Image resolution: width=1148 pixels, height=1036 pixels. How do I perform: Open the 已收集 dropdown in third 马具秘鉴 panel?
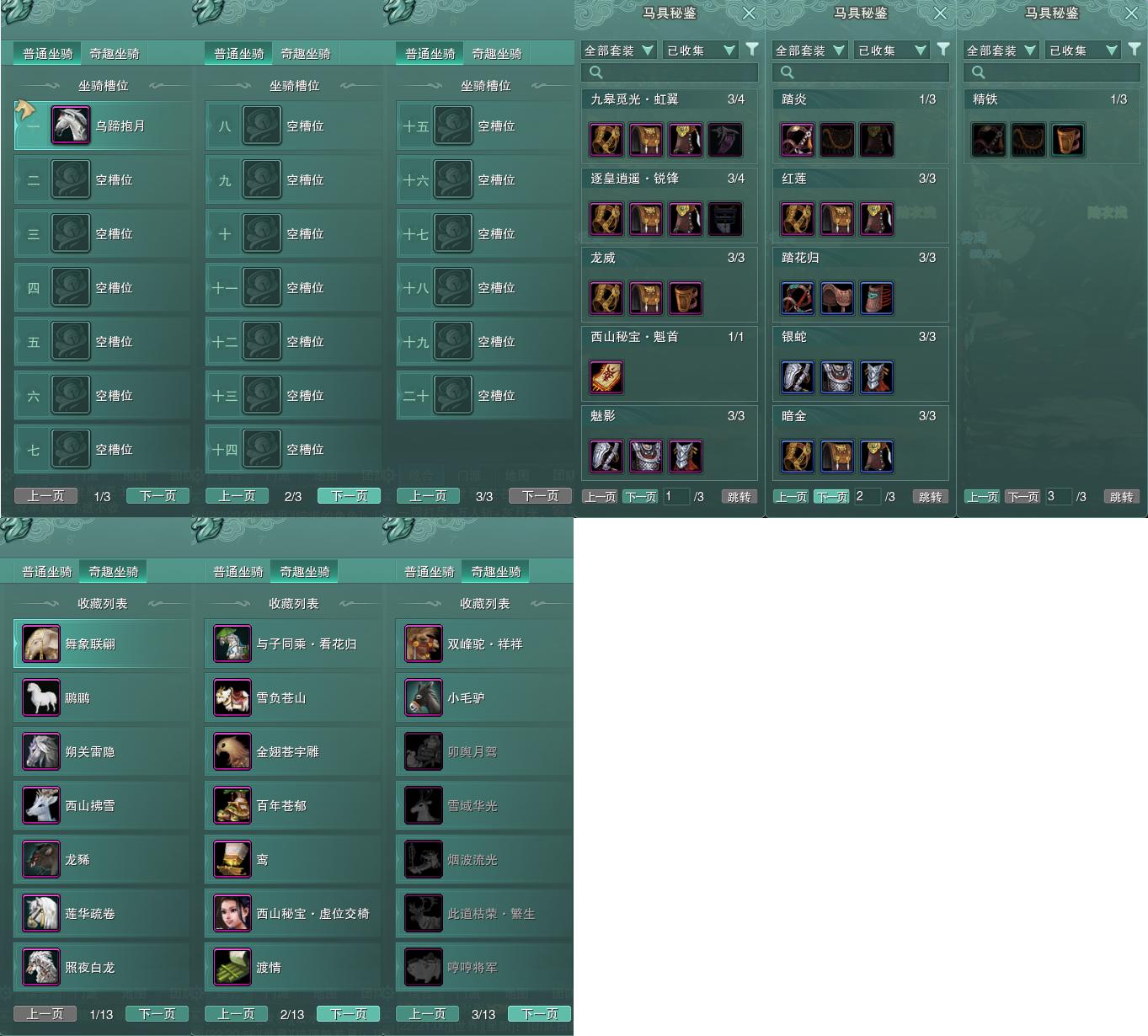1082,51
